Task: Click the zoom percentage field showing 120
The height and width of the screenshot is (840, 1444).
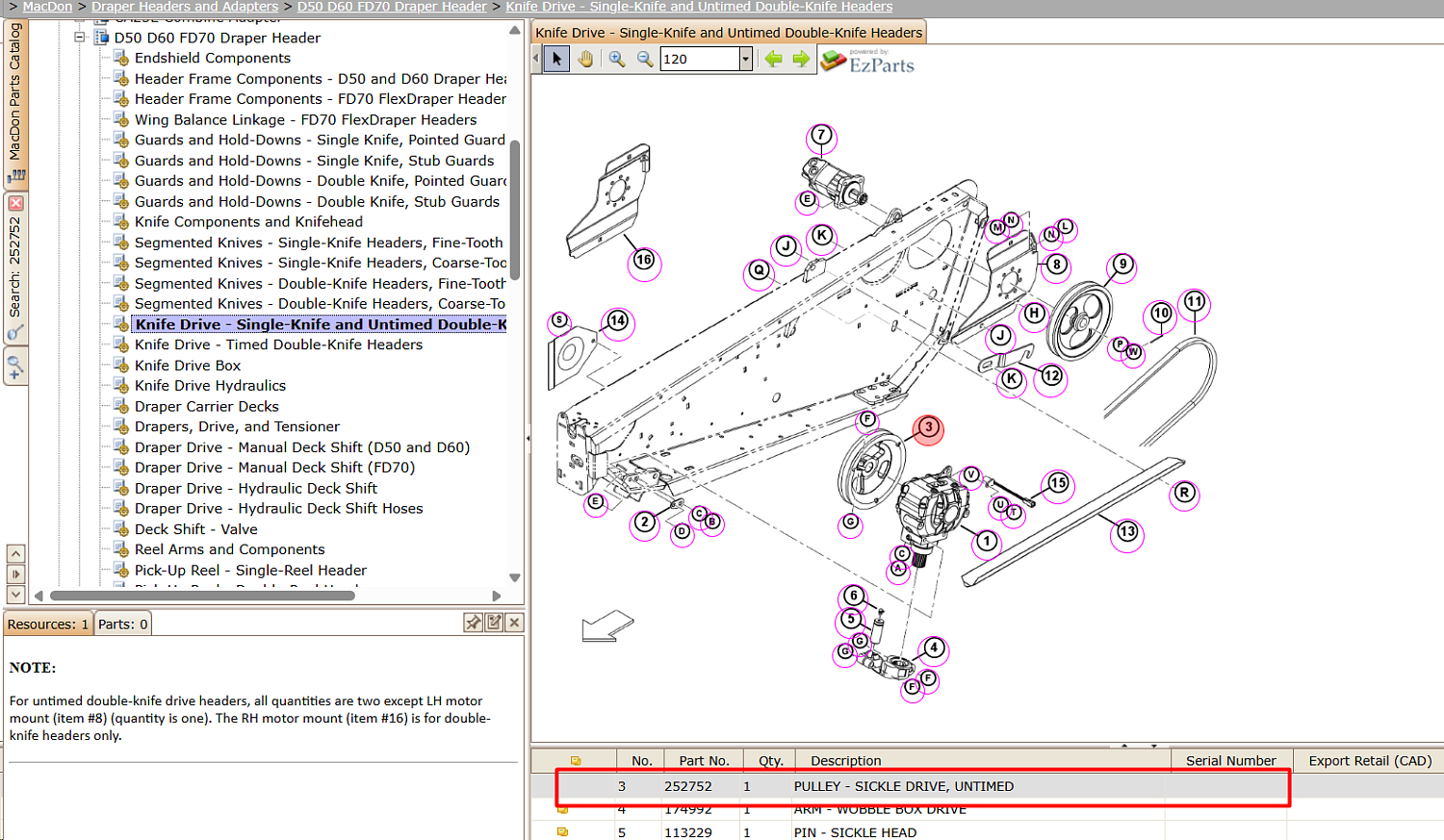Action: [x=700, y=59]
